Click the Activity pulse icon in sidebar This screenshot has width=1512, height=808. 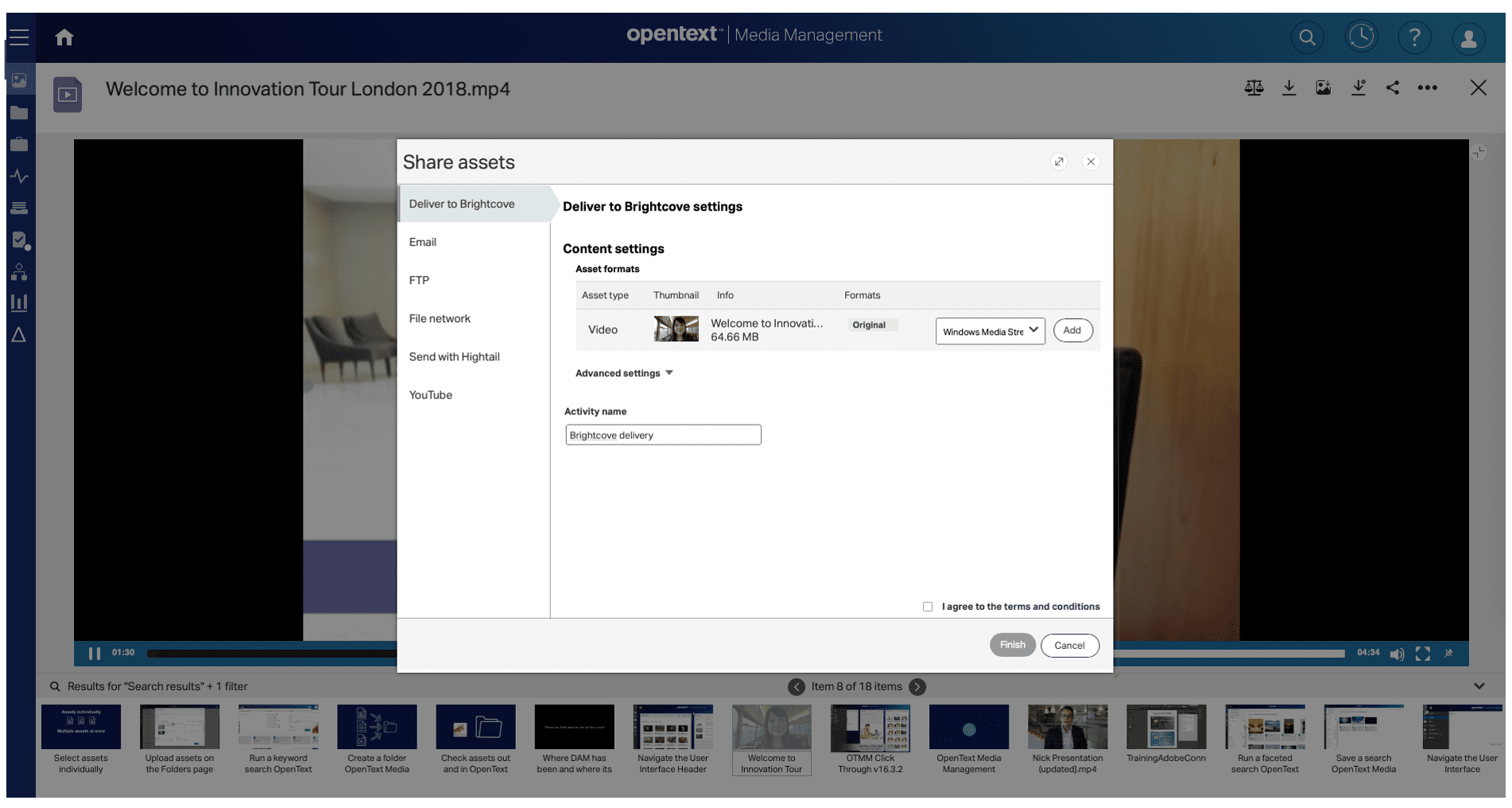point(20,176)
